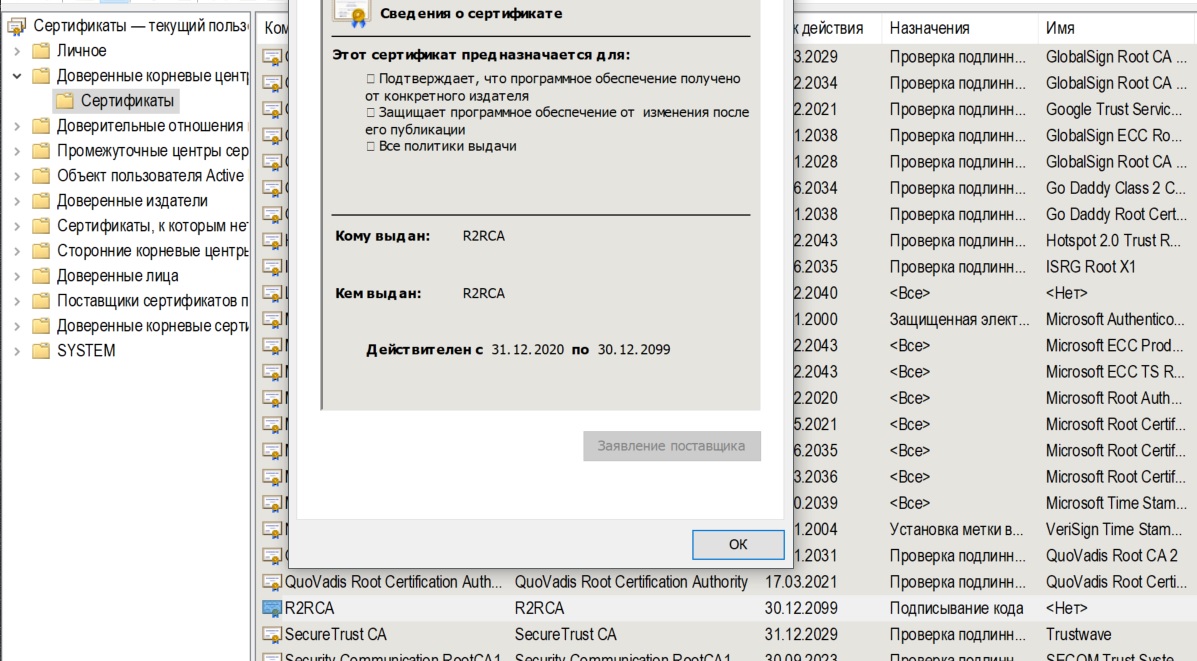Click Подписывание кода cell
Image resolution: width=1197 pixels, height=661 pixels.
956,608
